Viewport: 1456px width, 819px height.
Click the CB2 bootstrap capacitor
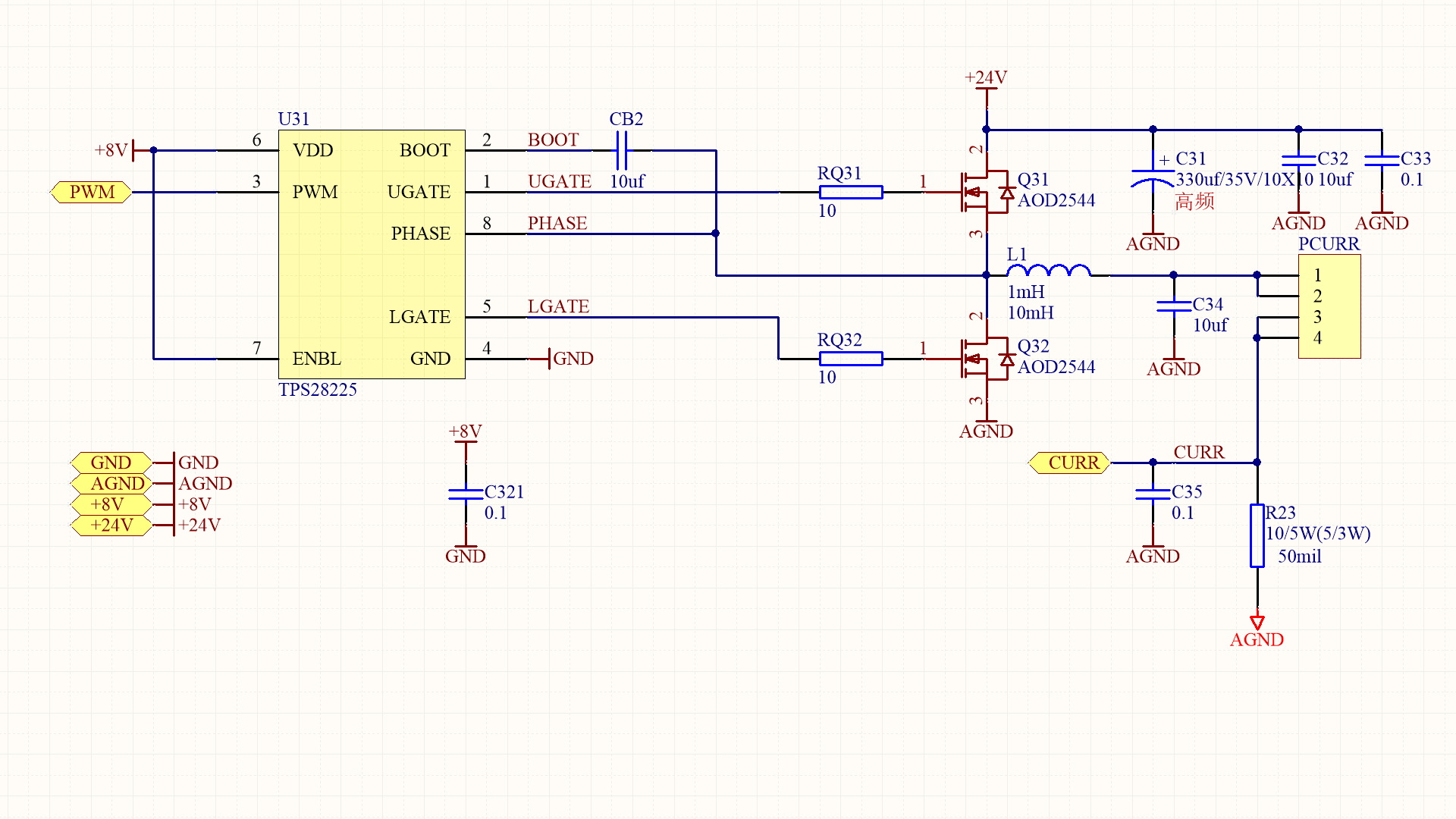(x=622, y=150)
